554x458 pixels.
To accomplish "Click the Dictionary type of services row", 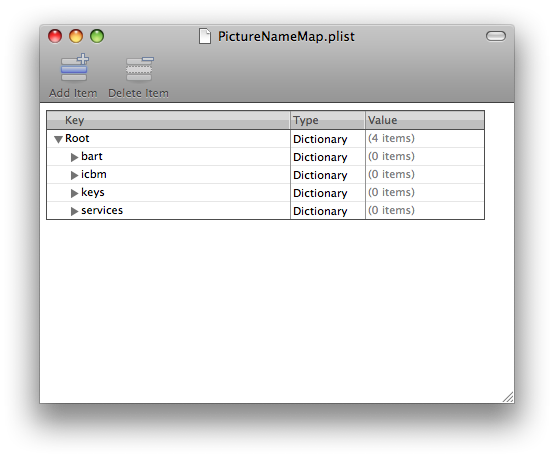I will pyautogui.click(x=320, y=211).
